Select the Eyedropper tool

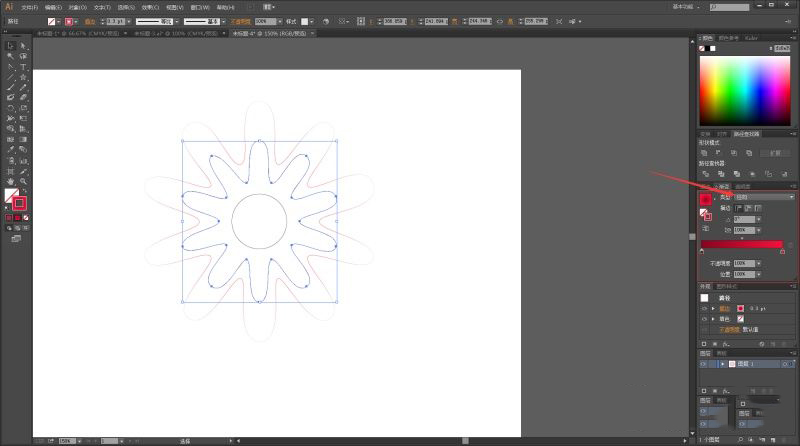click(x=10, y=150)
